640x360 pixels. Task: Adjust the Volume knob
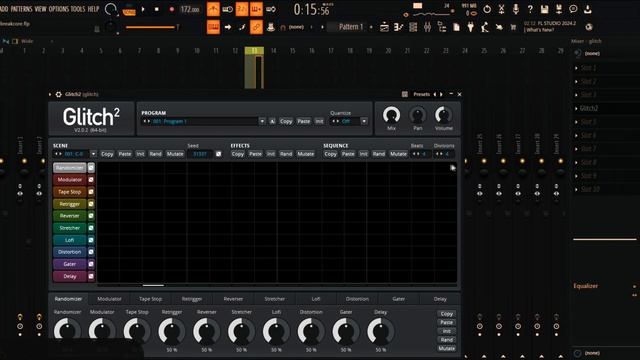point(444,115)
